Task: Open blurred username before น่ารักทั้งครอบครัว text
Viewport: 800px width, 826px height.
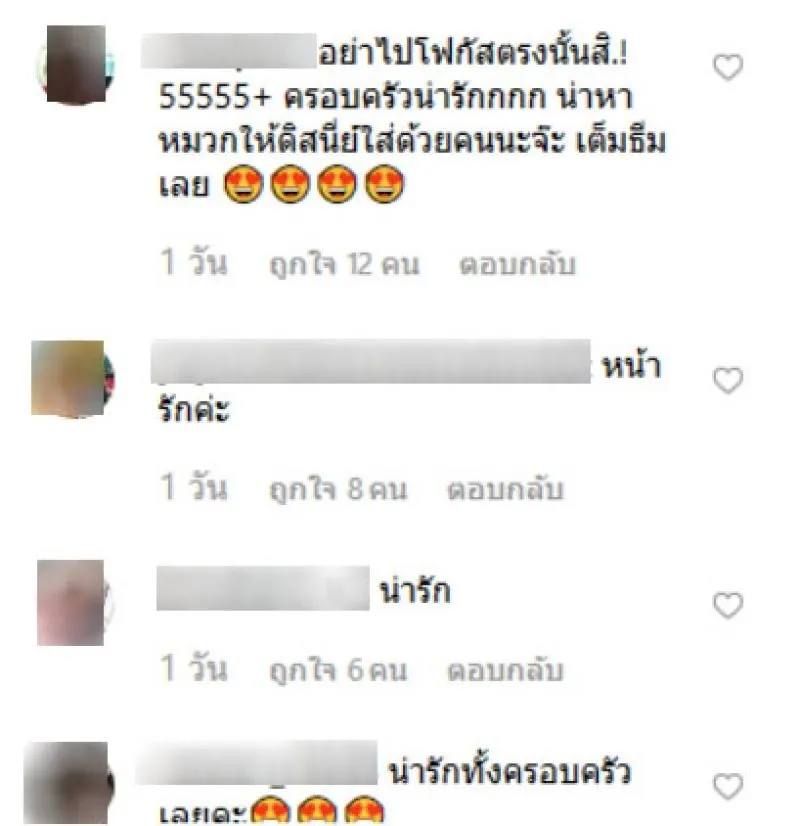Action: [256, 763]
